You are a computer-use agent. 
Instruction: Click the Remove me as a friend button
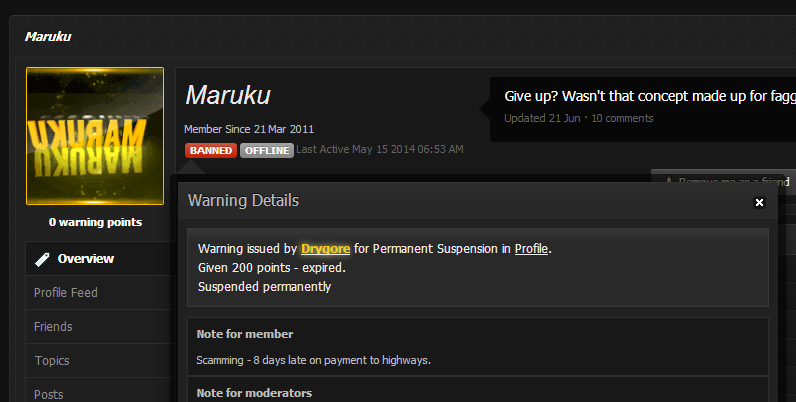click(723, 181)
